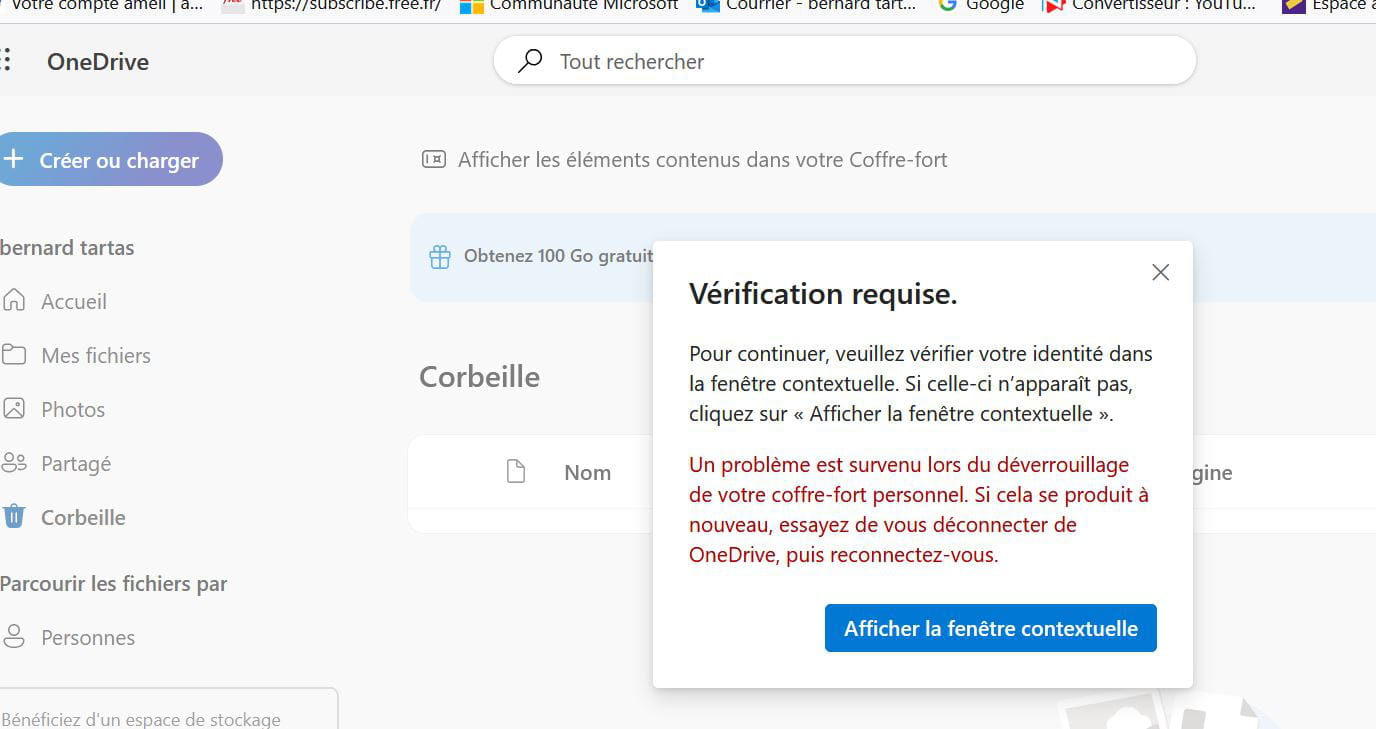Click the folder icon beside Mes fichiers
This screenshot has height=729, width=1376.
click(14, 354)
